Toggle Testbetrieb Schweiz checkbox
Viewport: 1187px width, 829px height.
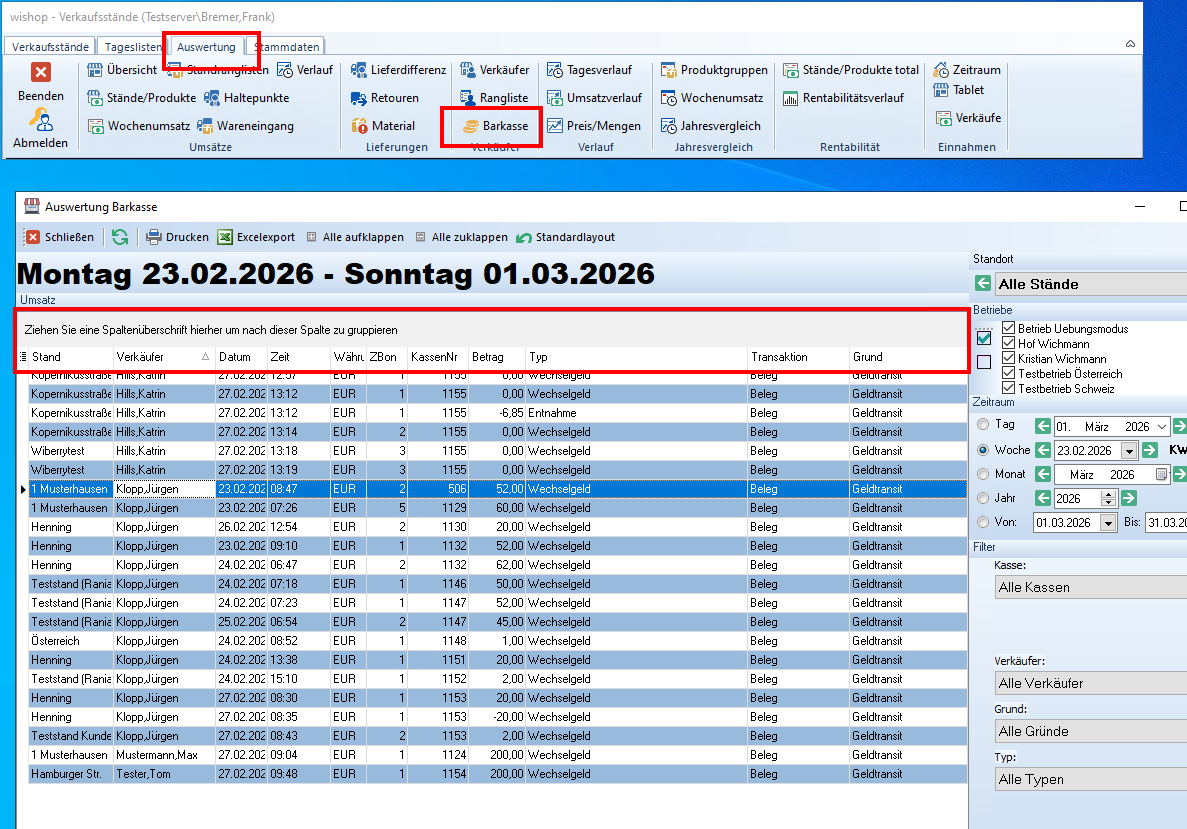pyautogui.click(x=1008, y=388)
